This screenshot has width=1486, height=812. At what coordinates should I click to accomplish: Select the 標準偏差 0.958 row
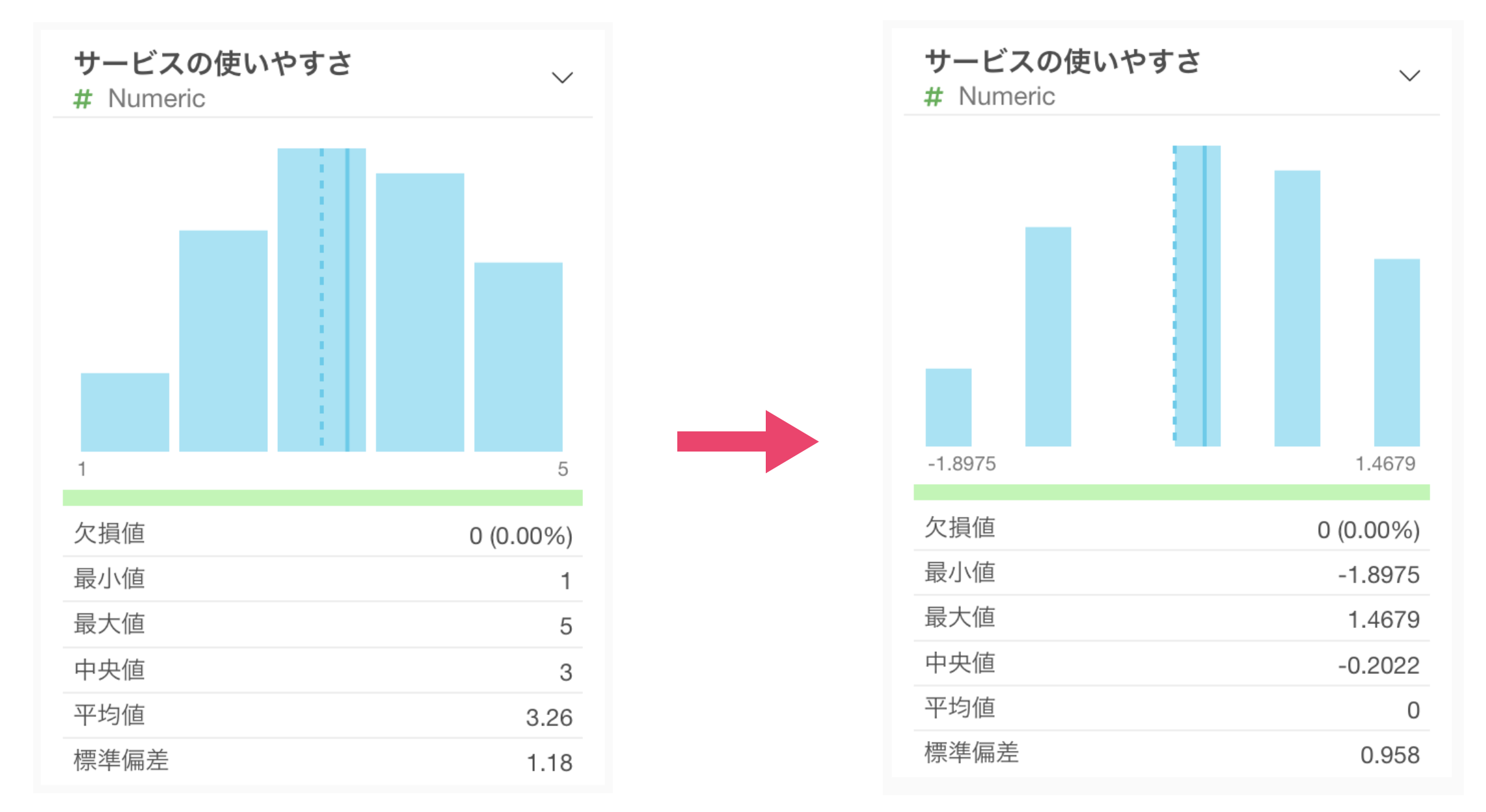tap(1171, 753)
